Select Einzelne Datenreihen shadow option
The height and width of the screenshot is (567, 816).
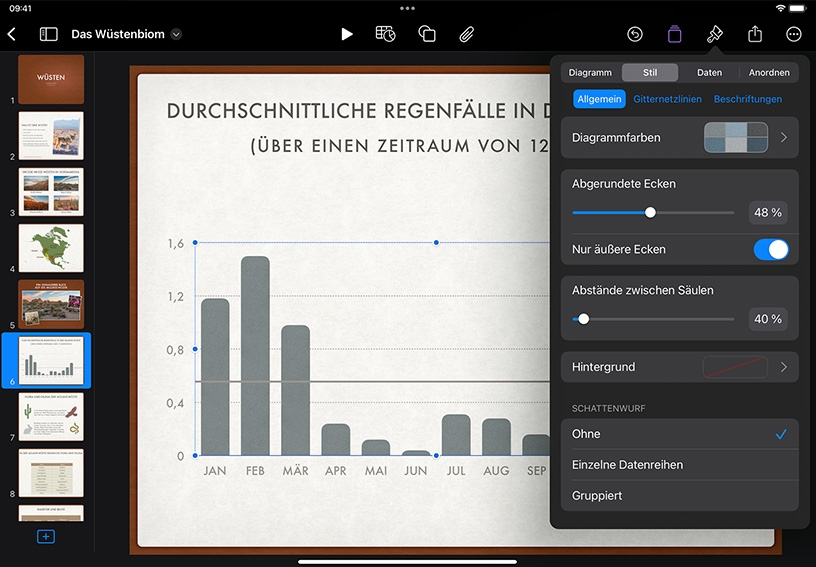point(680,465)
